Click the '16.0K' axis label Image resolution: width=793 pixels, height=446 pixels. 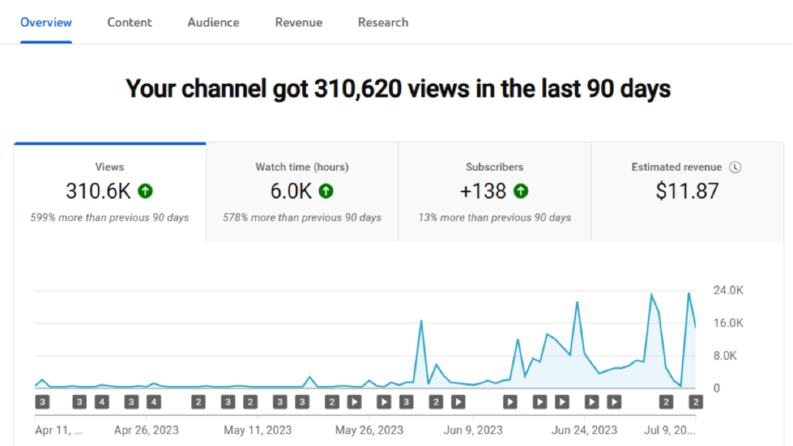click(x=728, y=323)
